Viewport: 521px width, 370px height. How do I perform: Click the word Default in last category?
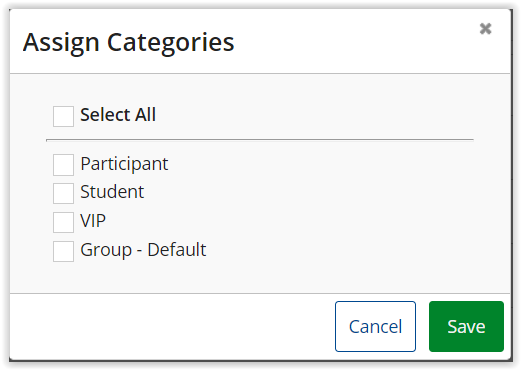point(177,250)
